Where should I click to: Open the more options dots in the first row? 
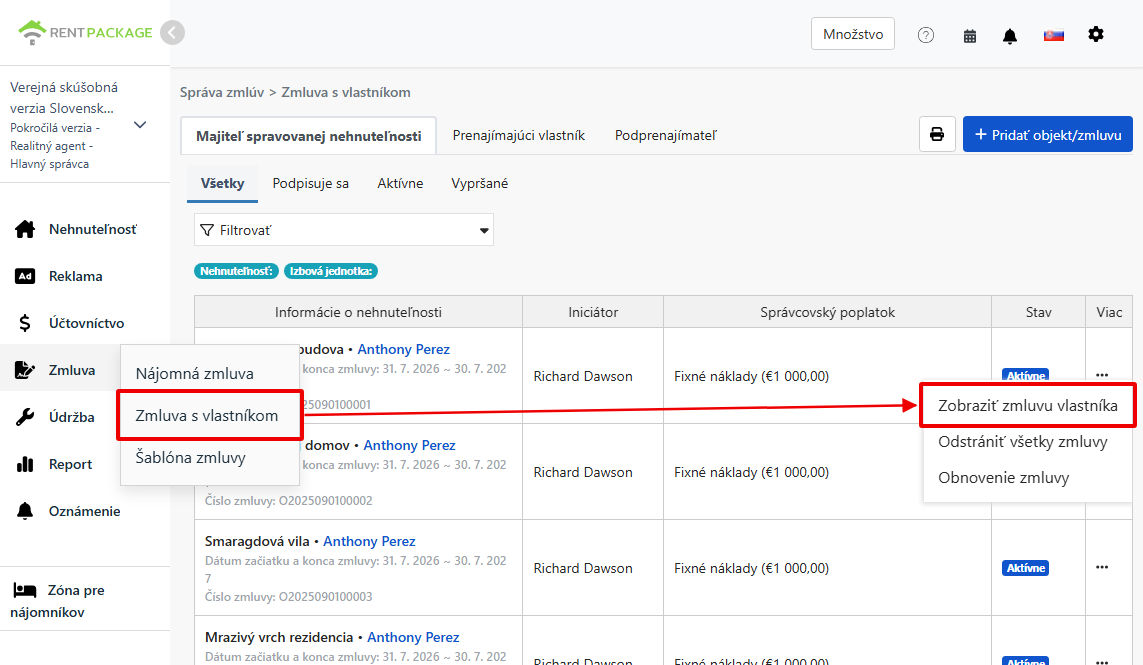pyautogui.click(x=1101, y=375)
